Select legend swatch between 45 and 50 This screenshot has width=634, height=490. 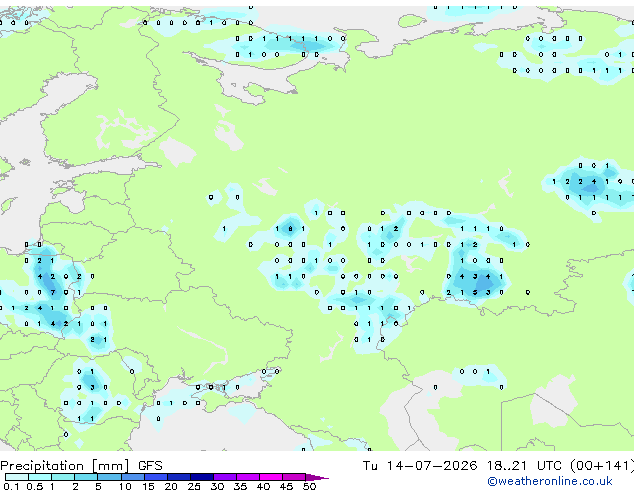294,477
